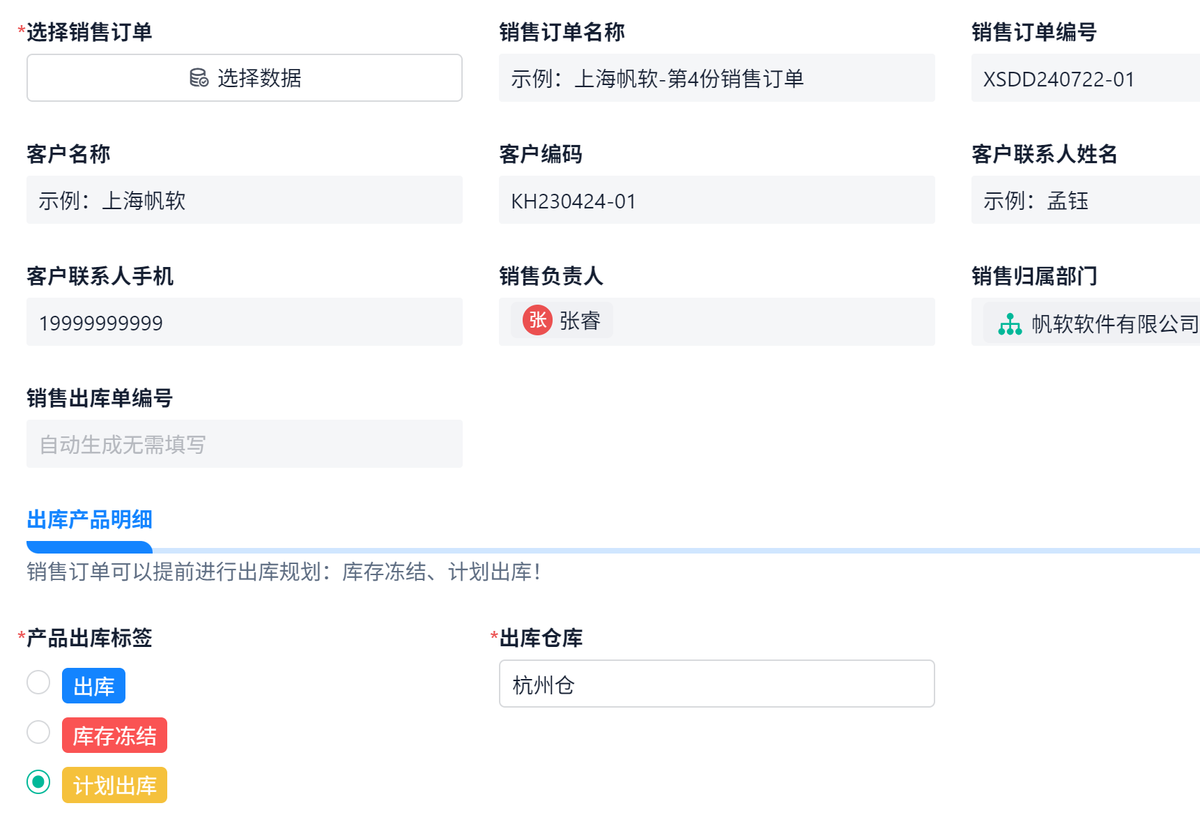Image resolution: width=1200 pixels, height=831 pixels.
Task: Click the red 张 avatar icon
Action: (537, 320)
